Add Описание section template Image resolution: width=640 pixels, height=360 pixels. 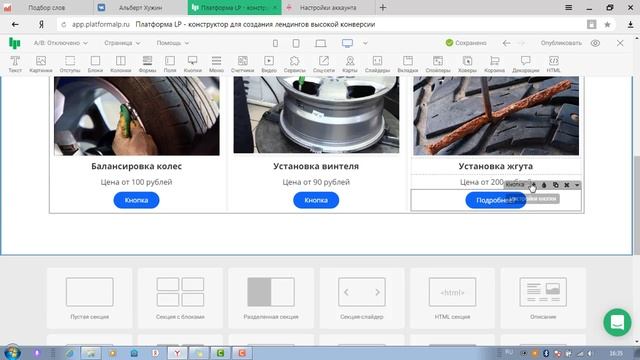click(x=543, y=298)
